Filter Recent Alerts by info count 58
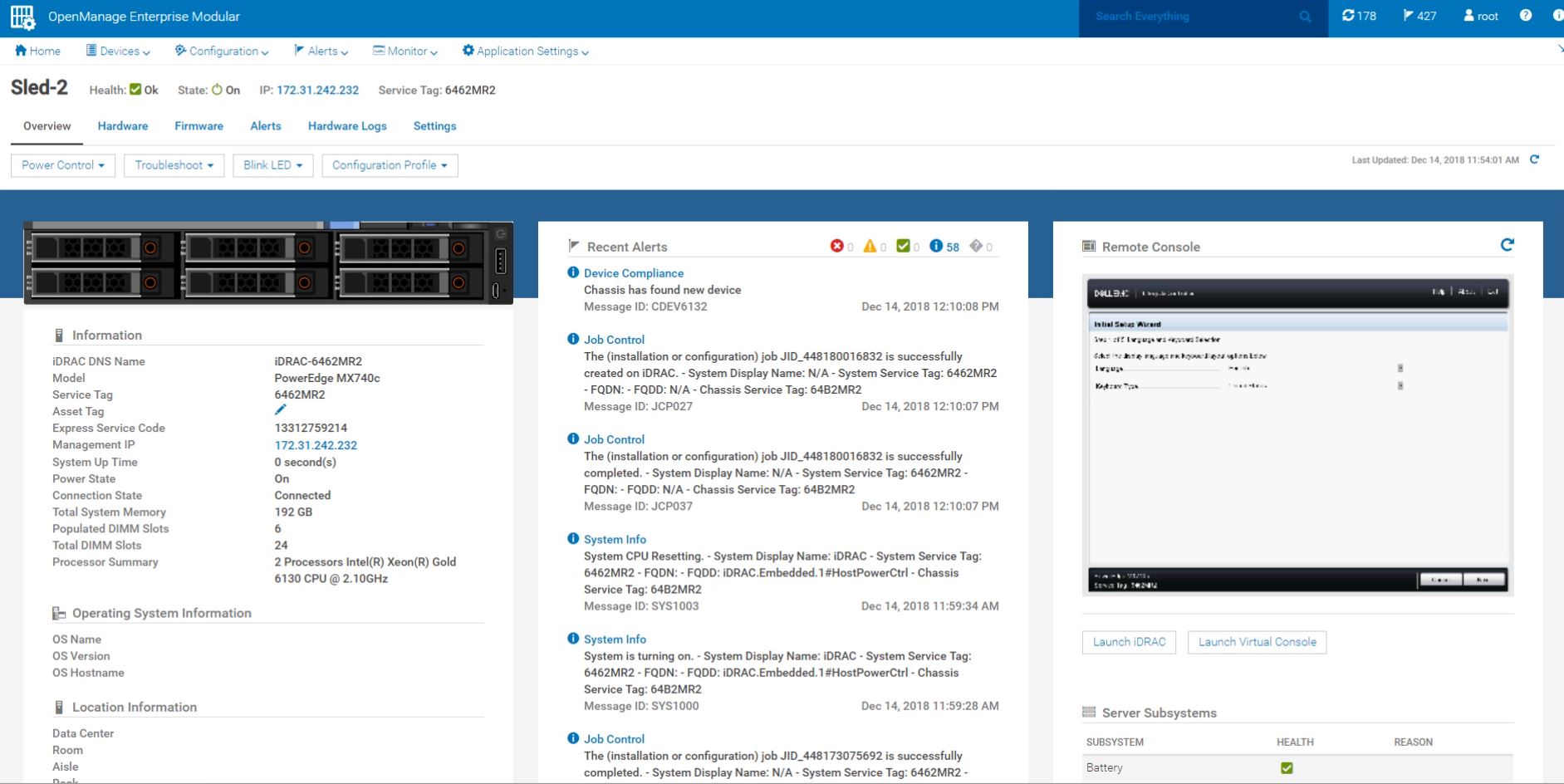 click(944, 247)
